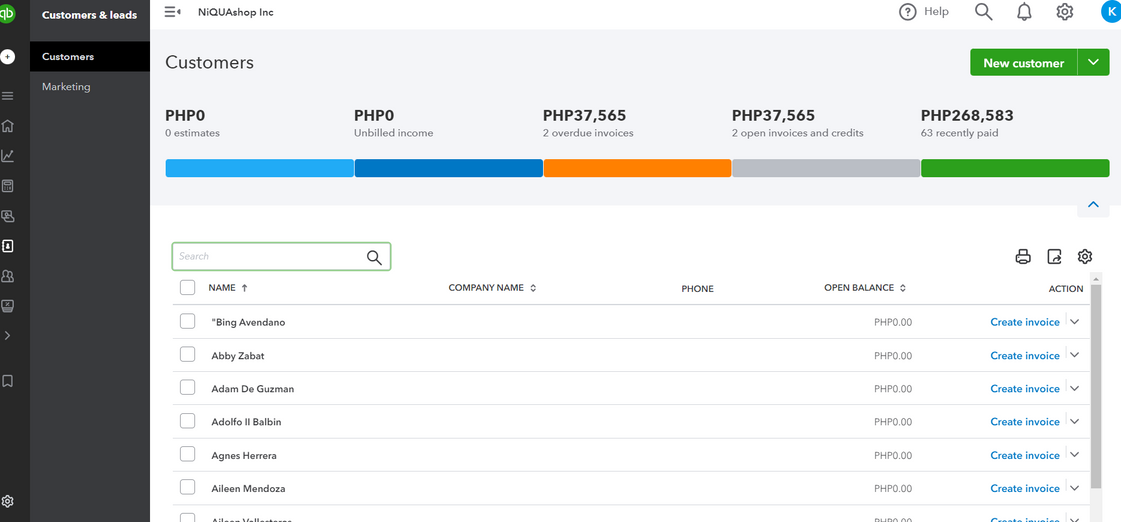Open customer table settings gear
The width and height of the screenshot is (1121, 522).
click(1085, 257)
